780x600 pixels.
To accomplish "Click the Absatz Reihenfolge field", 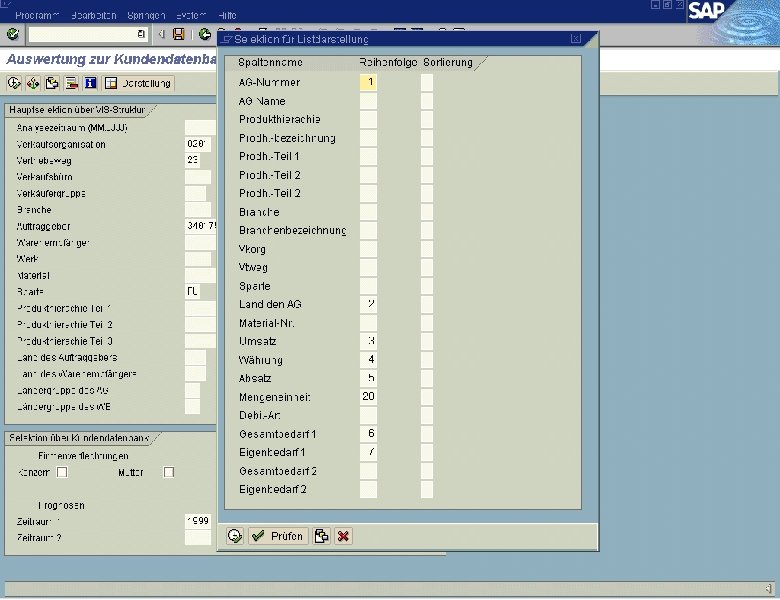I will pyautogui.click(x=368, y=378).
